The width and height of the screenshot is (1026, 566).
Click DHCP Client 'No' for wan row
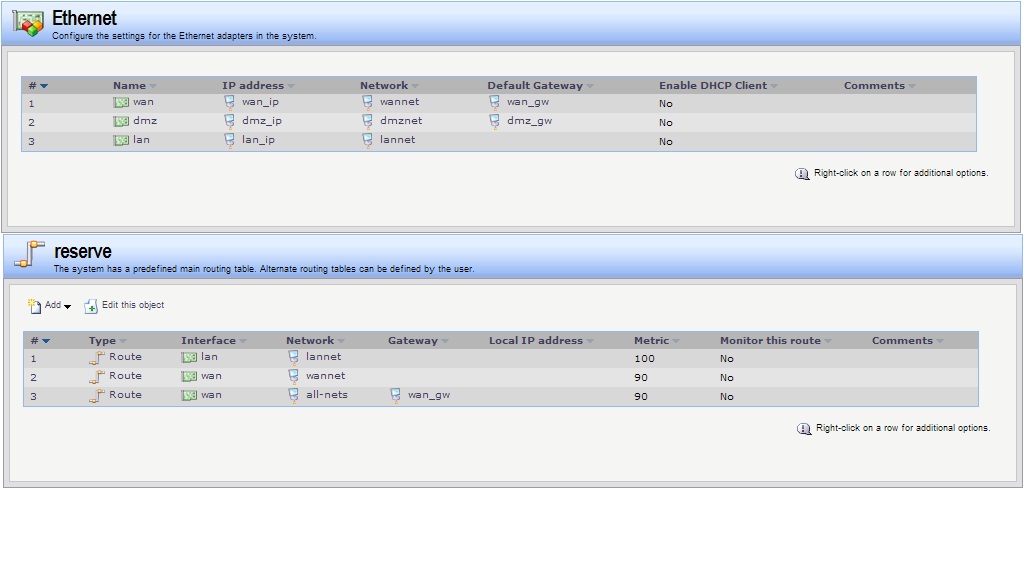pyautogui.click(x=665, y=103)
